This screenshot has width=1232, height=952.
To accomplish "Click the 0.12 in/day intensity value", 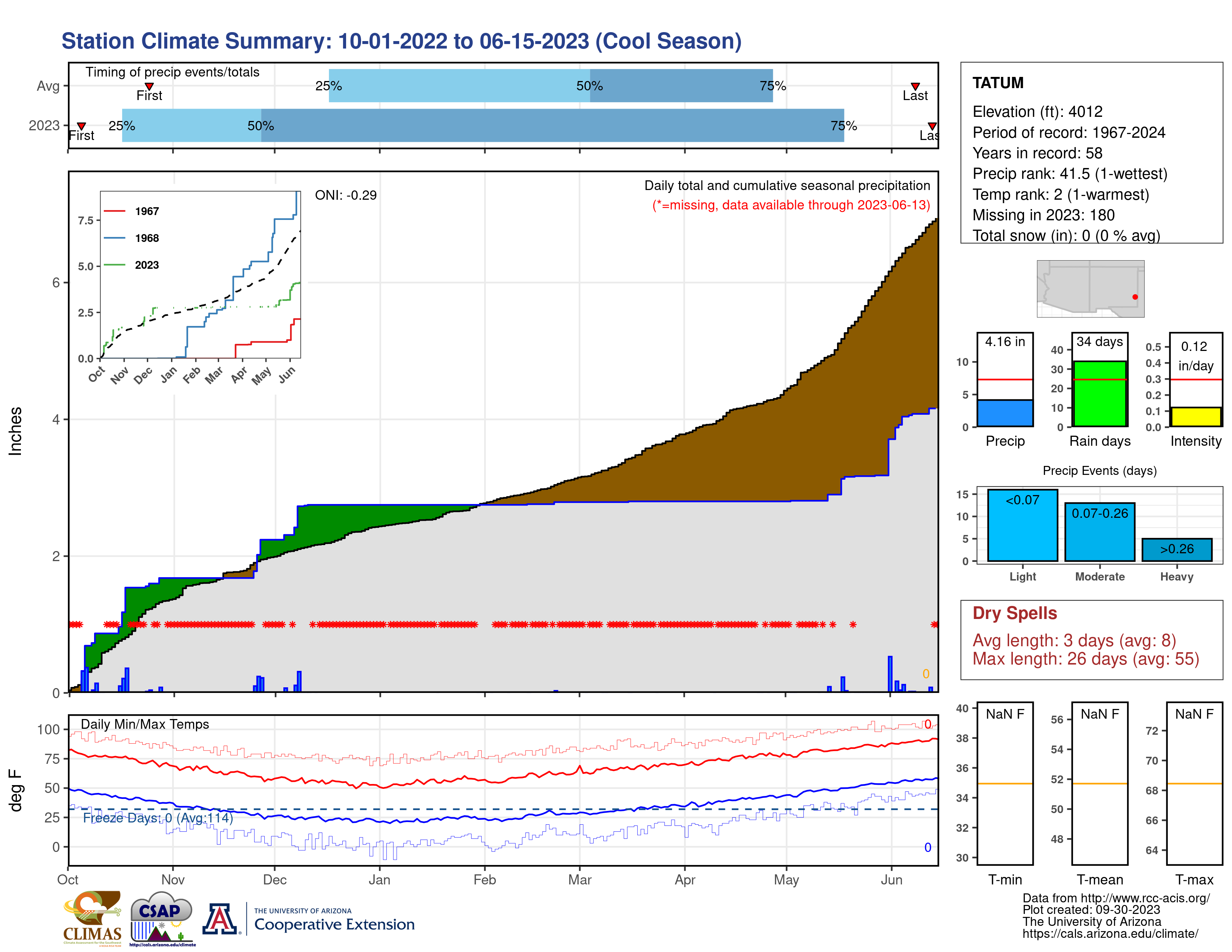I will pos(1195,356).
